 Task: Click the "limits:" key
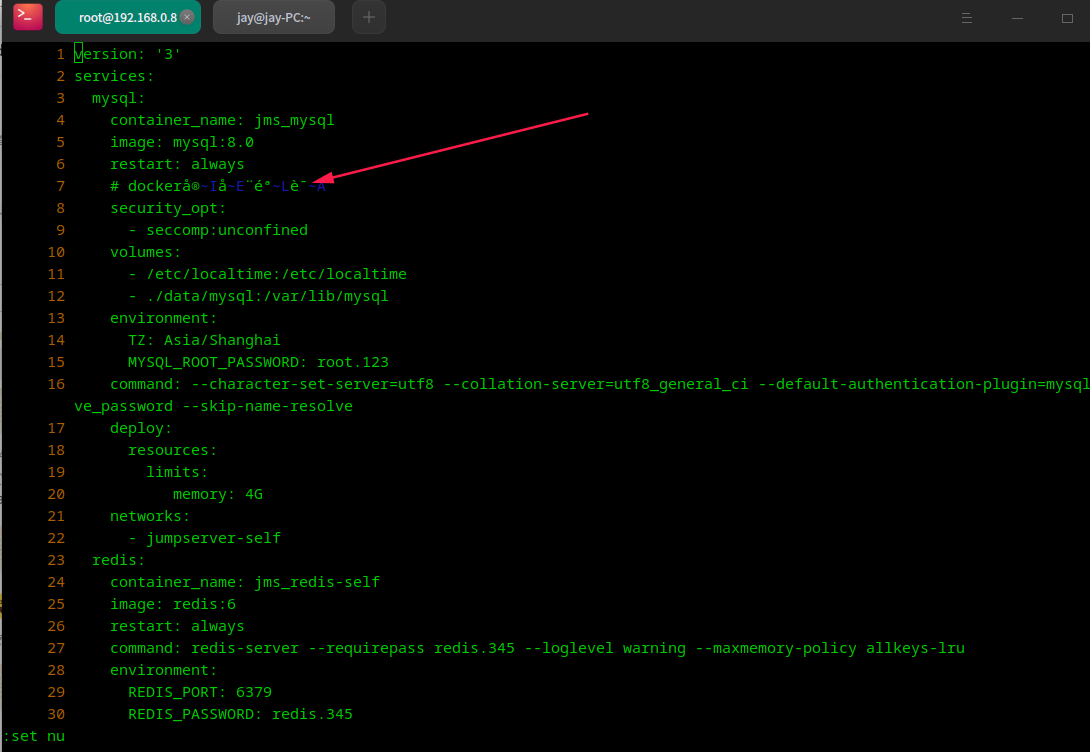[177, 472]
